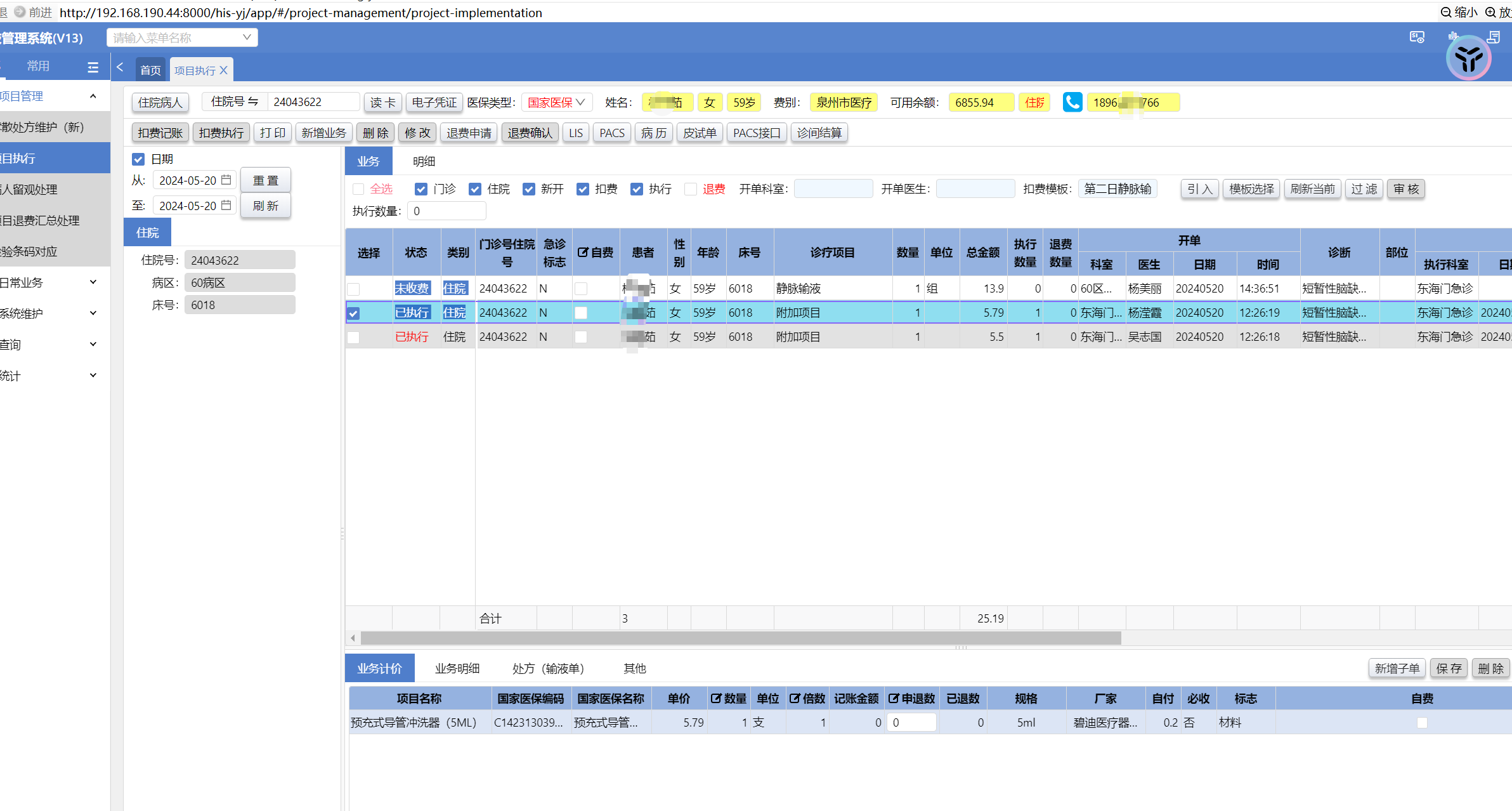Viewport: 1512px width, 811px height.
Task: Click the round floating assistant logo
Action: pyautogui.click(x=1469, y=59)
